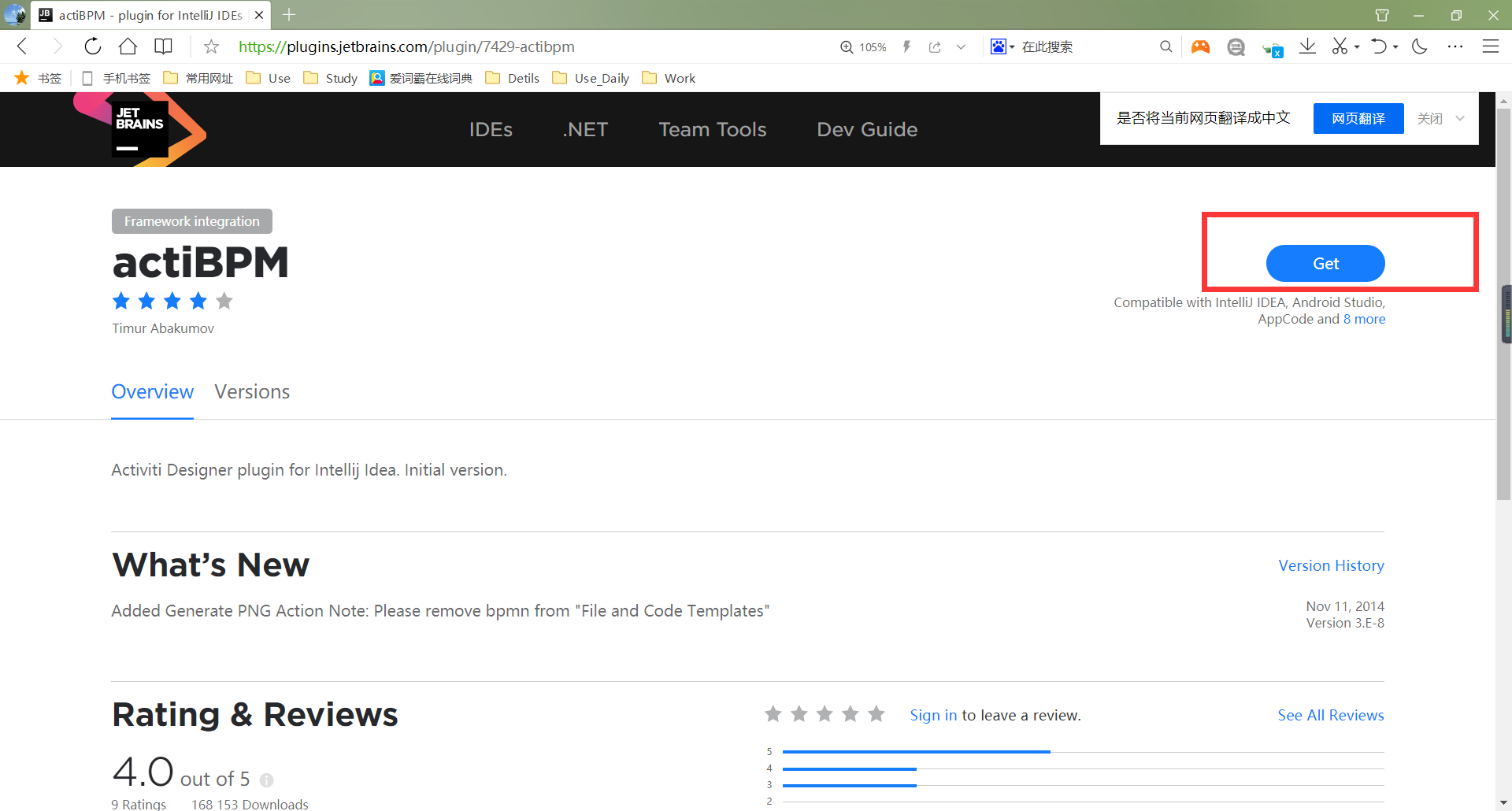Go back to the previous page
The width and height of the screenshot is (1512, 811).
pos(22,46)
